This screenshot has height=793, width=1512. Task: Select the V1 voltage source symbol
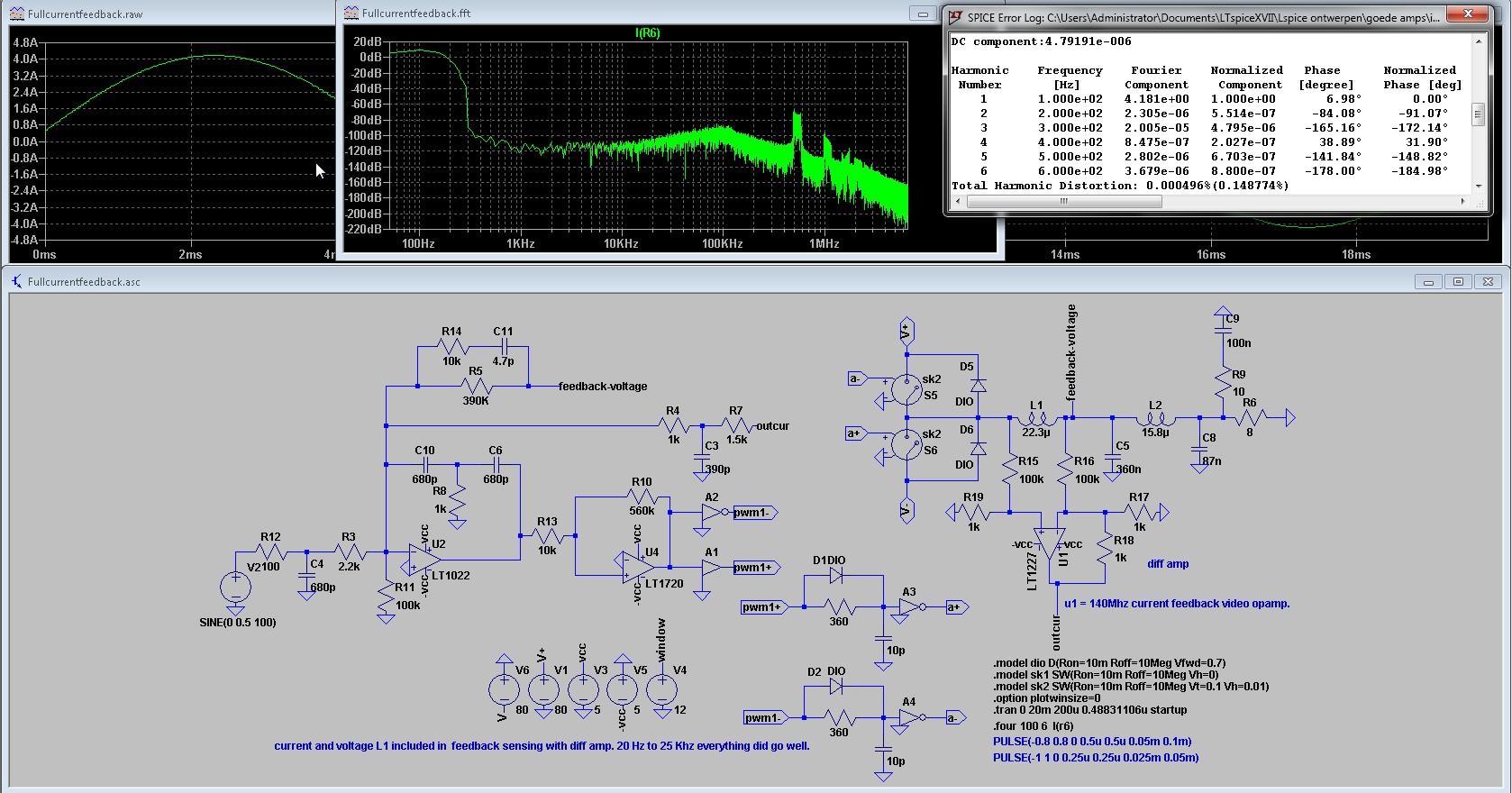pyautogui.click(x=543, y=689)
